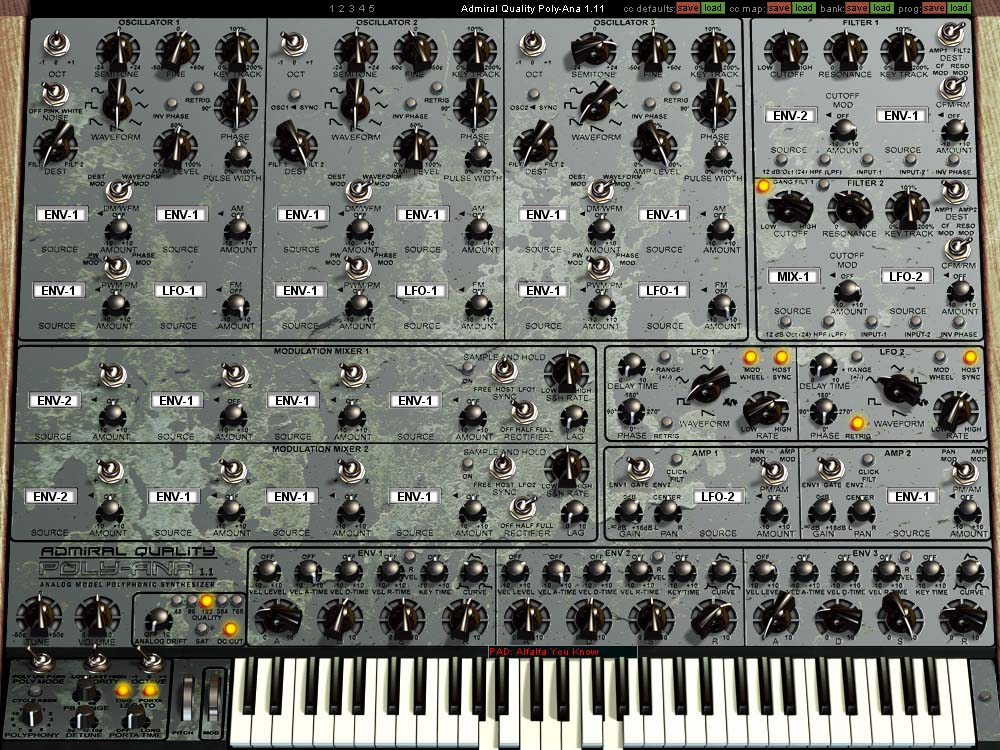Open Modulation Mixer 1 ENV-2 source selector
The width and height of the screenshot is (1000, 750).
(x=54, y=401)
